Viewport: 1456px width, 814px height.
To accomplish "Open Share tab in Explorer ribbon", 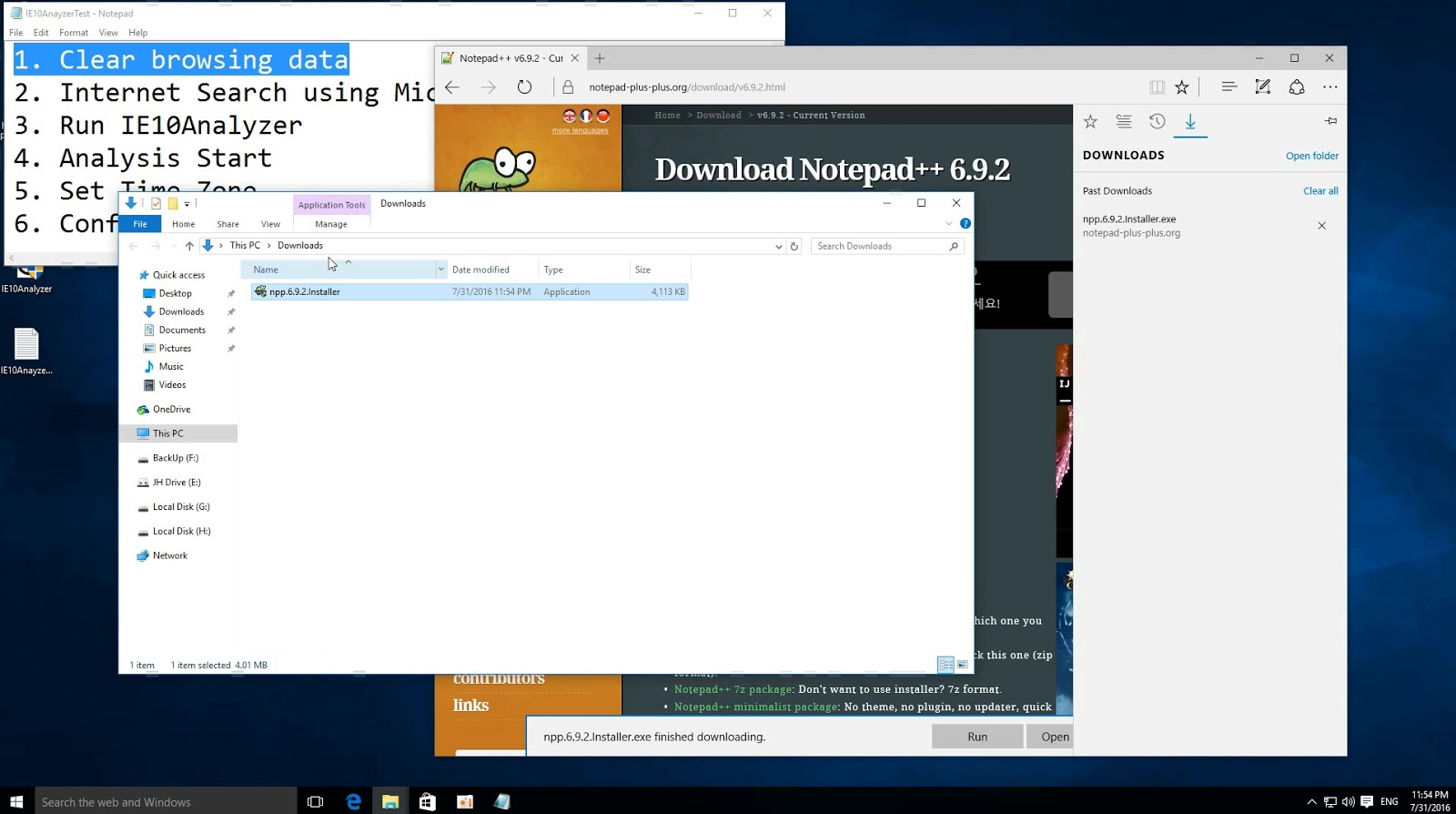I will (227, 224).
